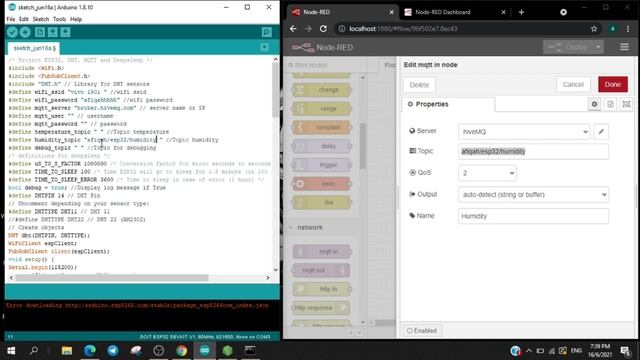Image resolution: width=640 pixels, height=360 pixels.
Task: Open the Arduino Serial Monitor icon
Action: pyautogui.click(x=267, y=32)
